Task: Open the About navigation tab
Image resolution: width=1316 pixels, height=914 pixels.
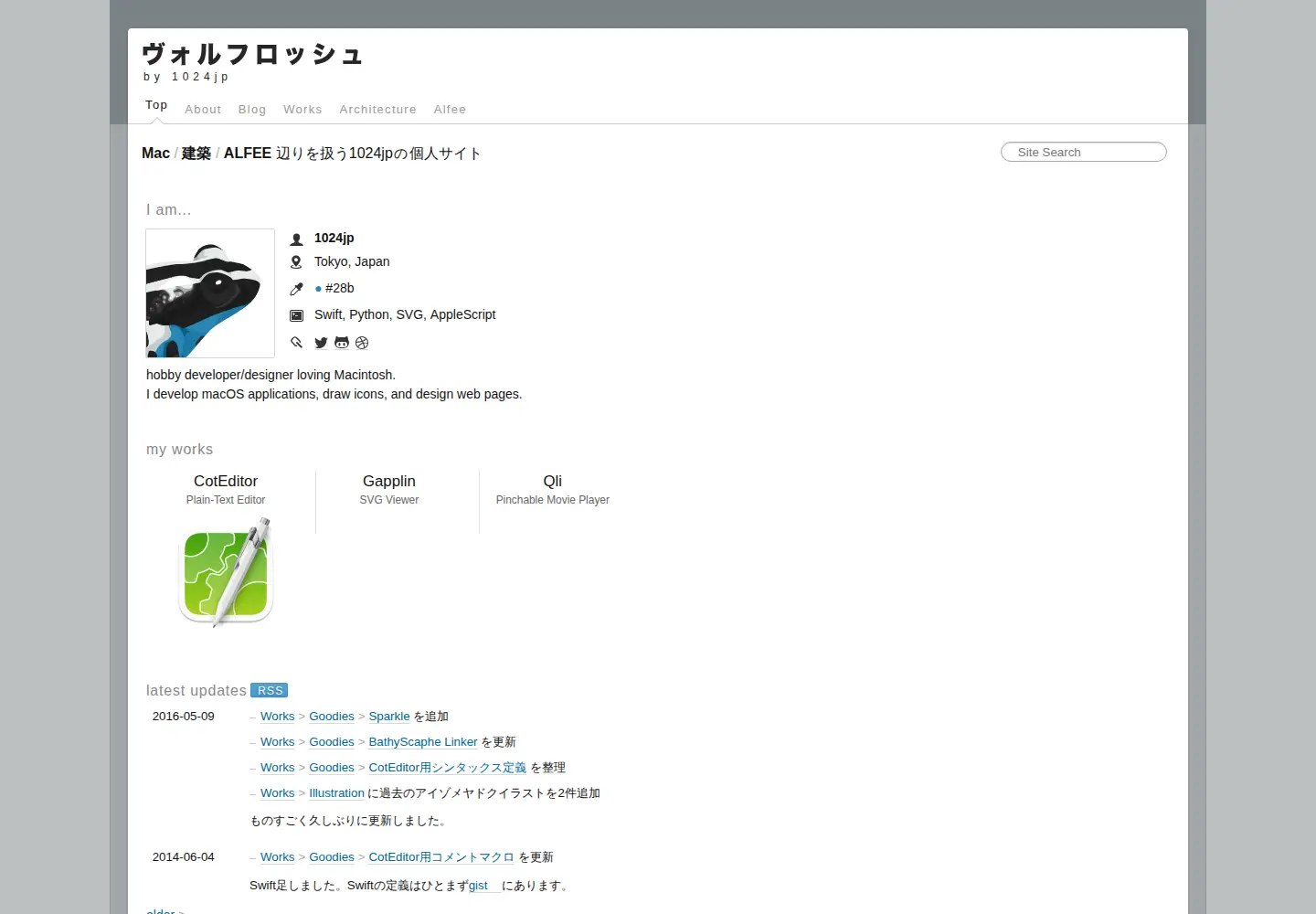Action: [x=203, y=110]
